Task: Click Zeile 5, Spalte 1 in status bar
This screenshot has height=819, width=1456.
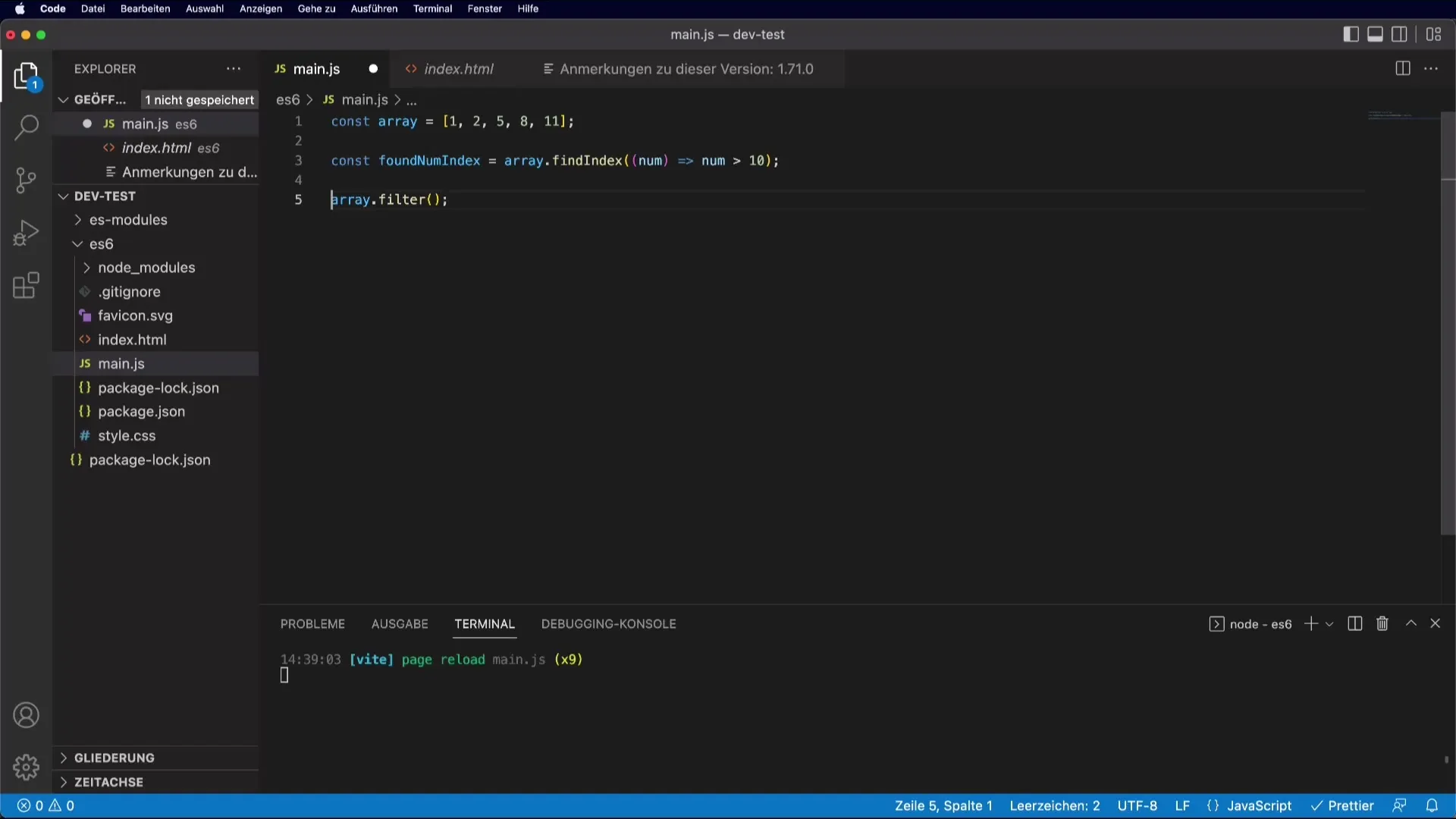Action: tap(943, 806)
